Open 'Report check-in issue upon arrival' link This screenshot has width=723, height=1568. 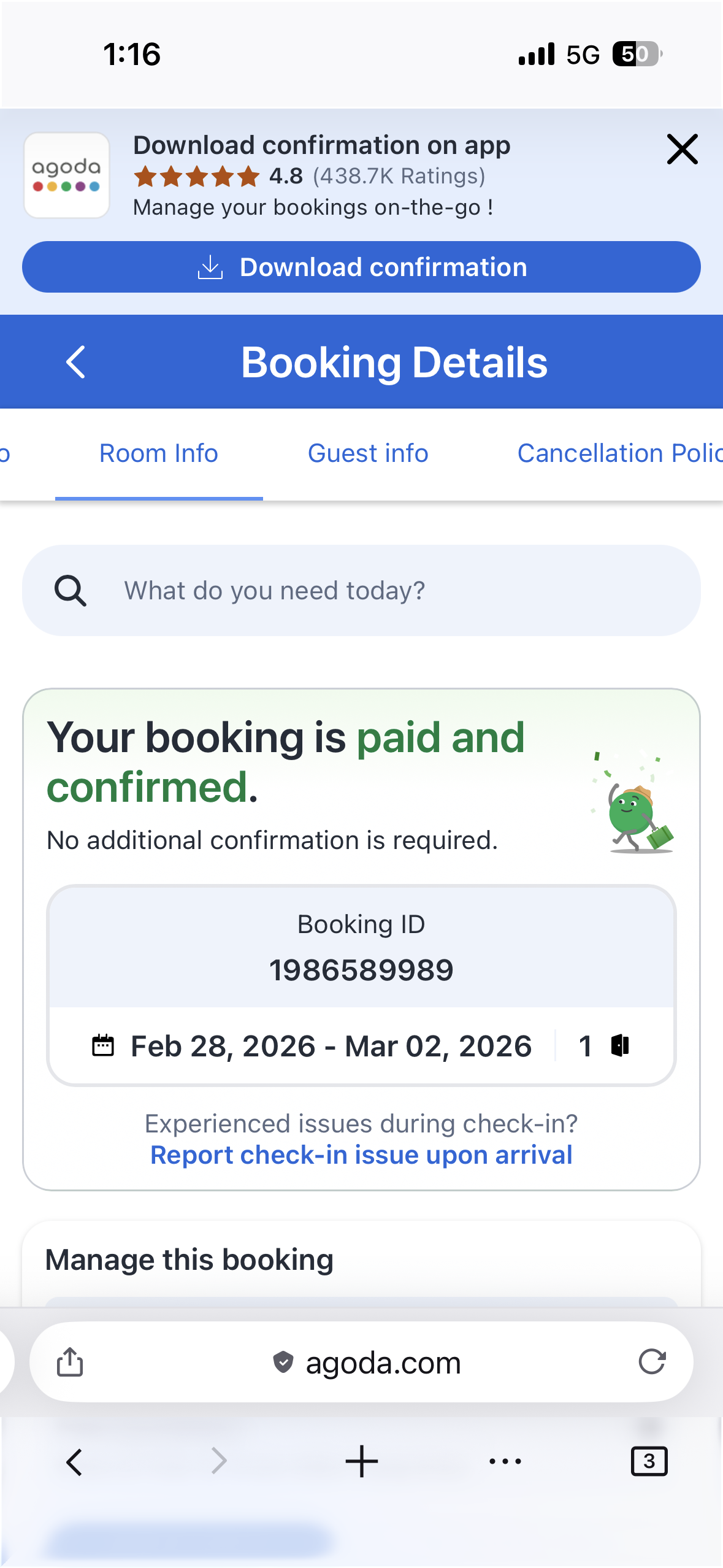(361, 1155)
